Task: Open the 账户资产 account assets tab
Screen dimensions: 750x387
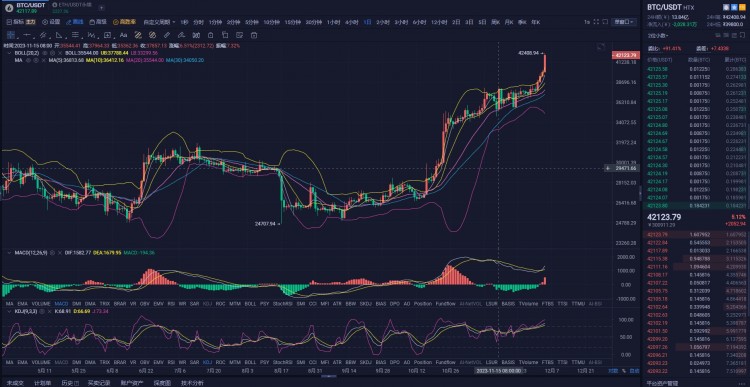Action: pos(132,383)
